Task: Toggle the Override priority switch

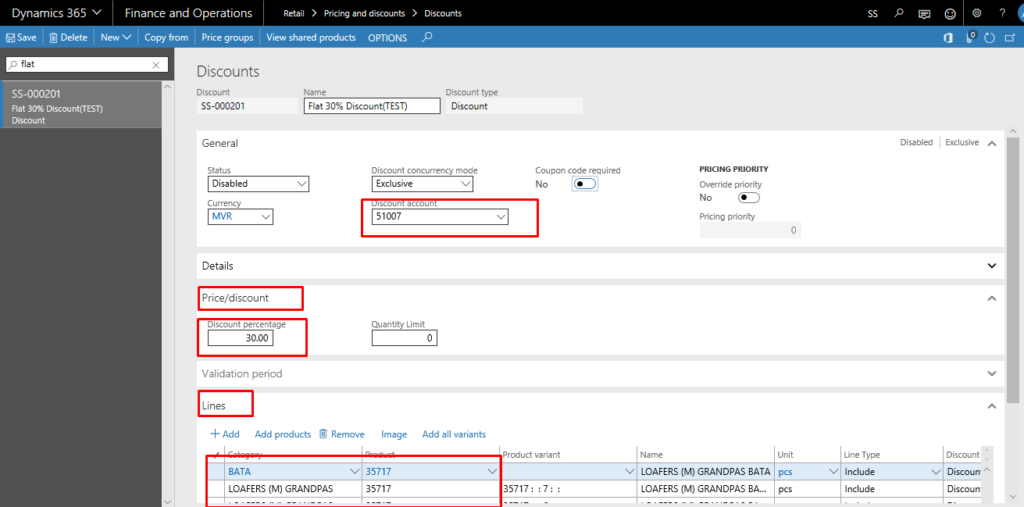Action: click(748, 198)
